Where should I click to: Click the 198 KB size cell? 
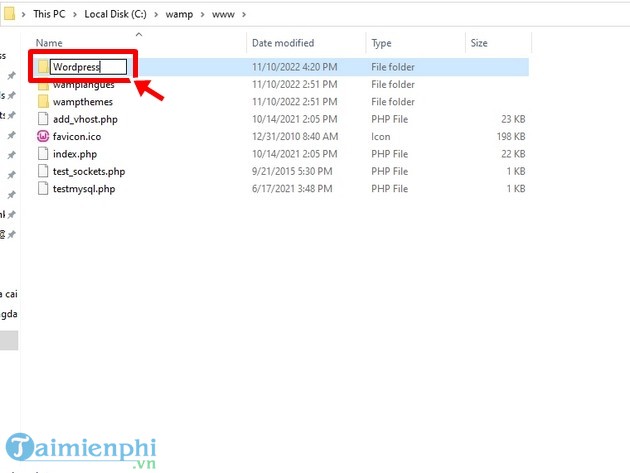[x=511, y=137]
